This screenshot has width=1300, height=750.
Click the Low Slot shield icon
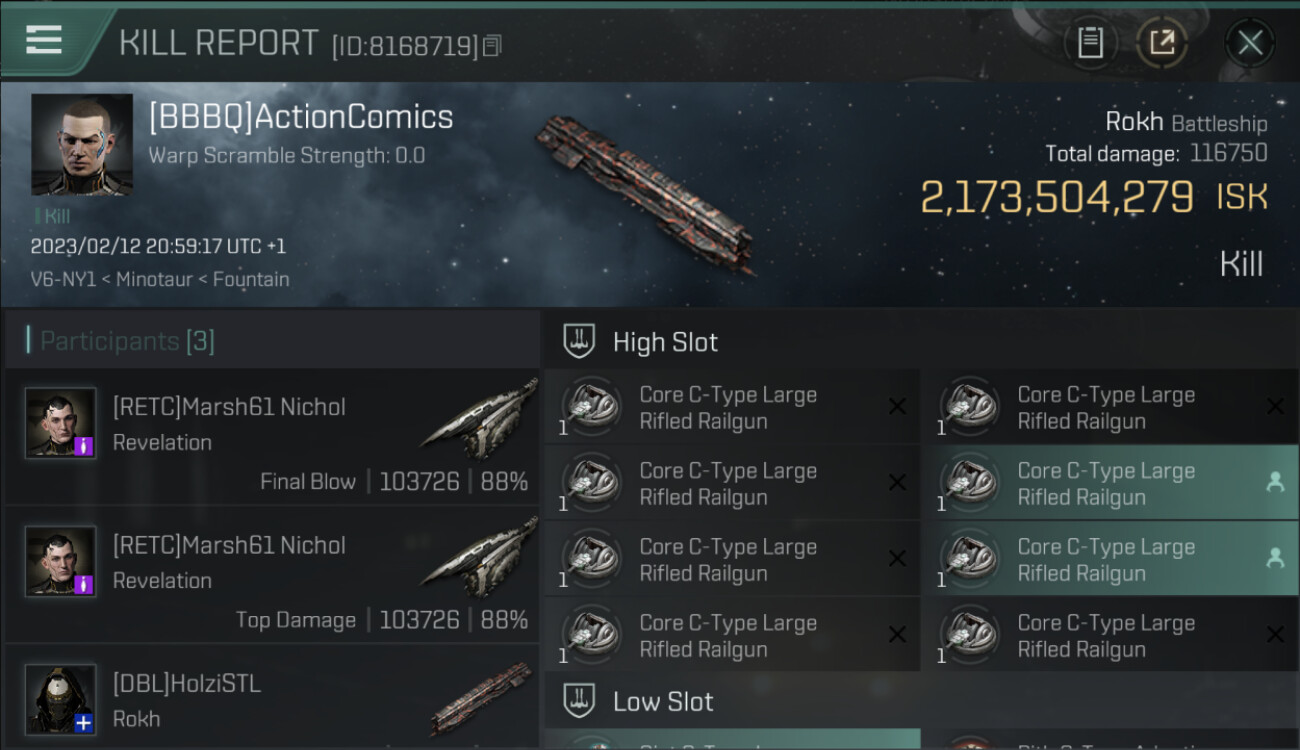[x=580, y=700]
